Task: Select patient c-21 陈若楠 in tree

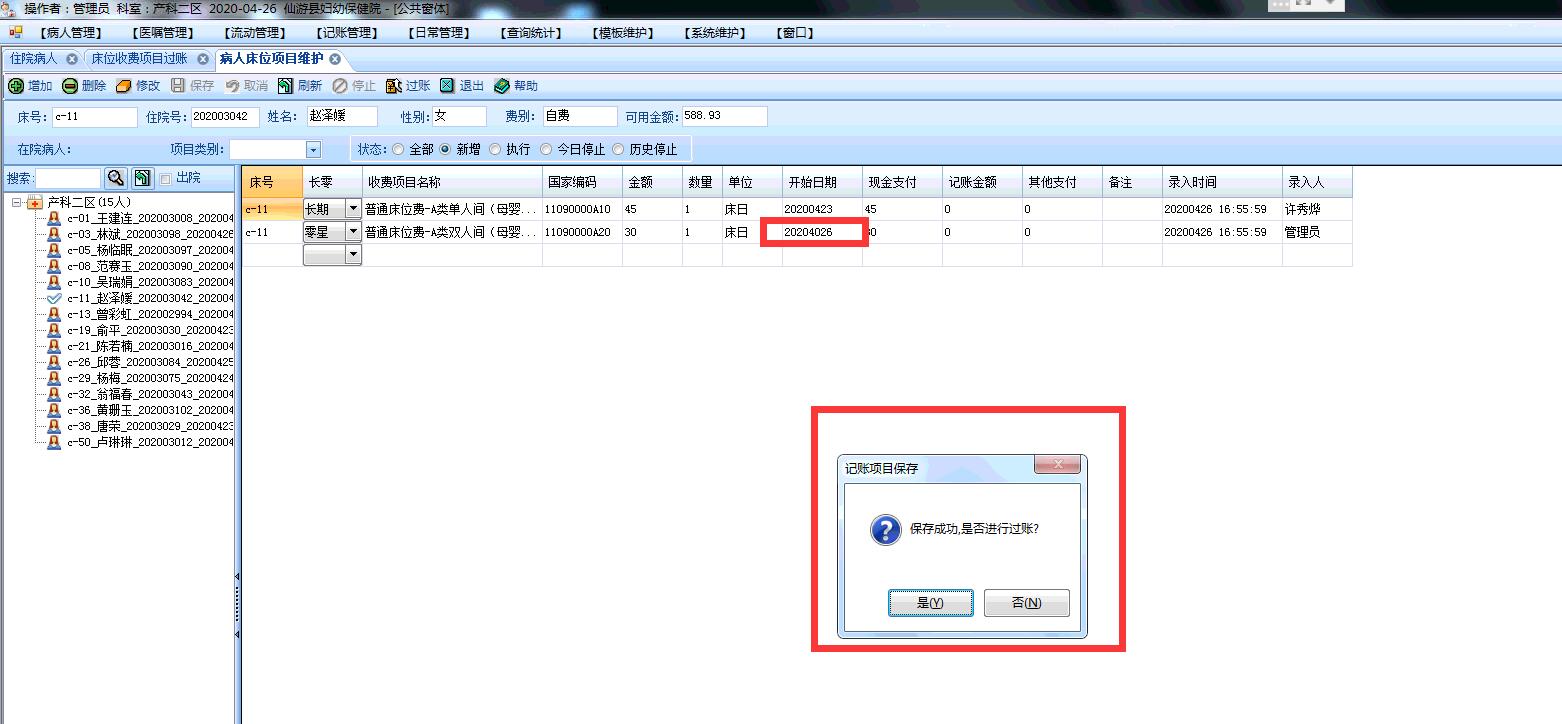Action: [150, 346]
